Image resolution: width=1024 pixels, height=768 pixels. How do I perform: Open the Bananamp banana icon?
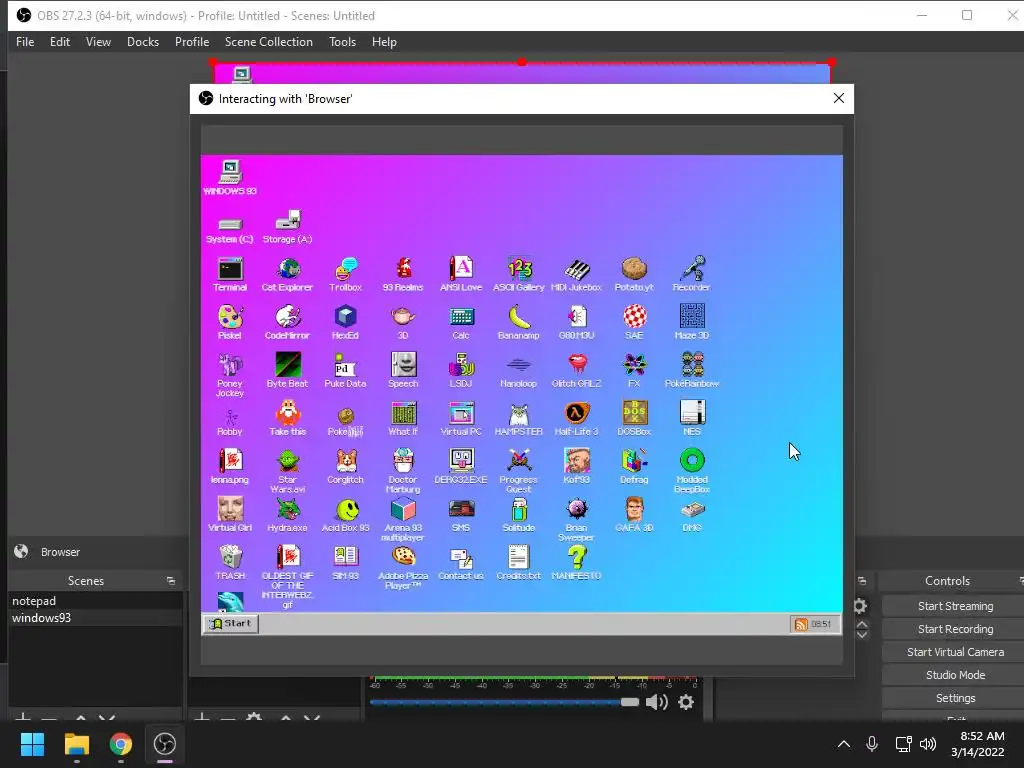[519, 322]
